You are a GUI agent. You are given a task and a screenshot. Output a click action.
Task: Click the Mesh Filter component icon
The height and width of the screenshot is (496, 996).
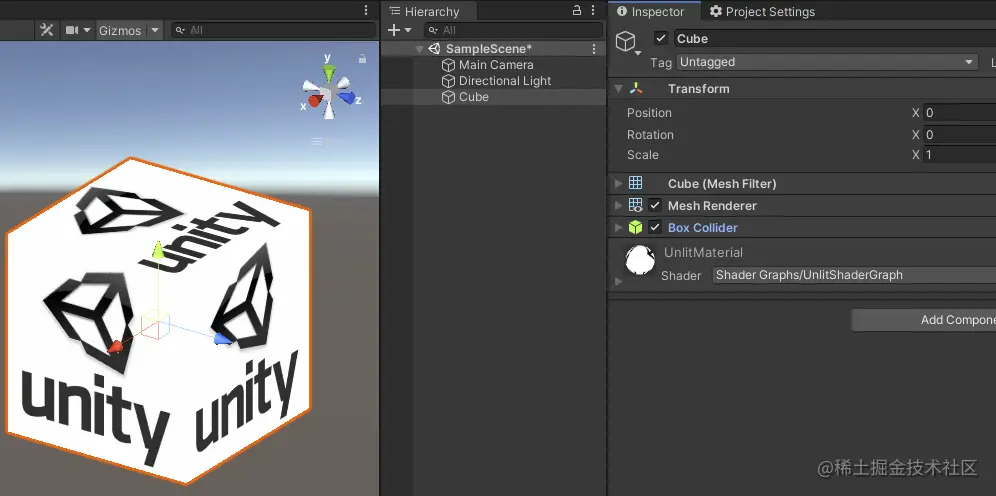coord(635,183)
